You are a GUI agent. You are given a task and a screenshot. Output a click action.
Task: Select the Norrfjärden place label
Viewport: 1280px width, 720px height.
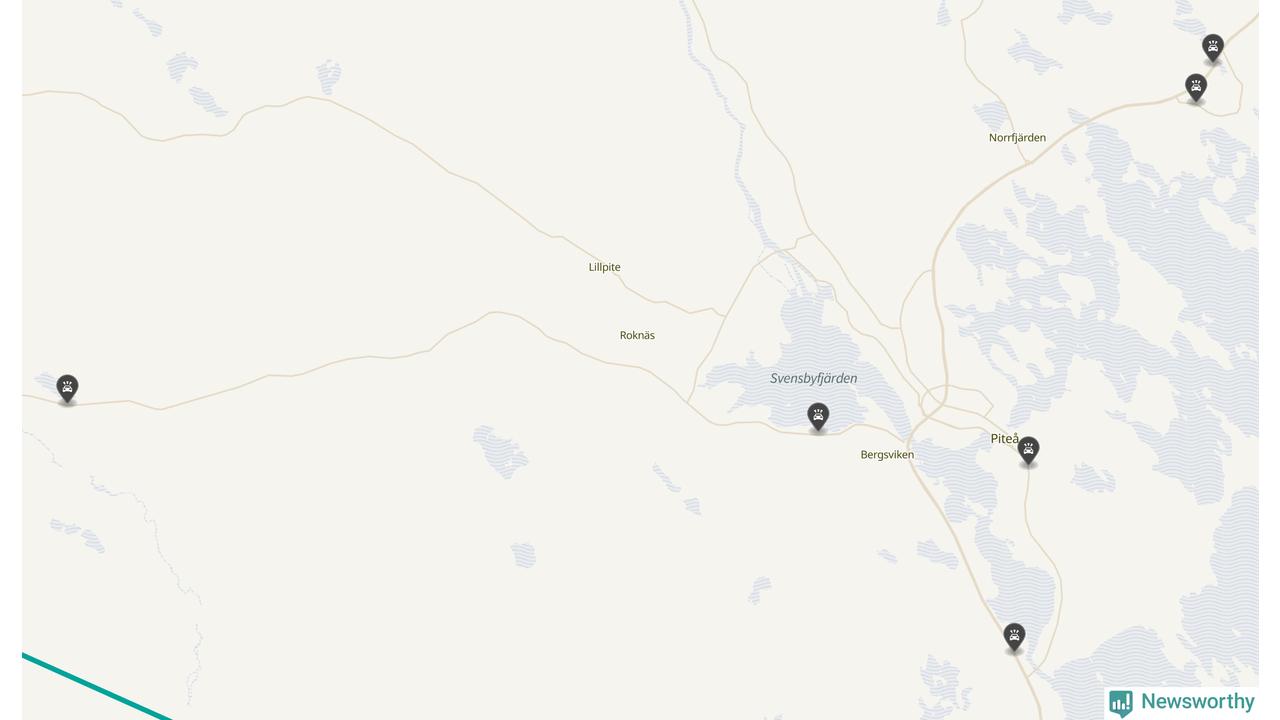pos(1017,138)
